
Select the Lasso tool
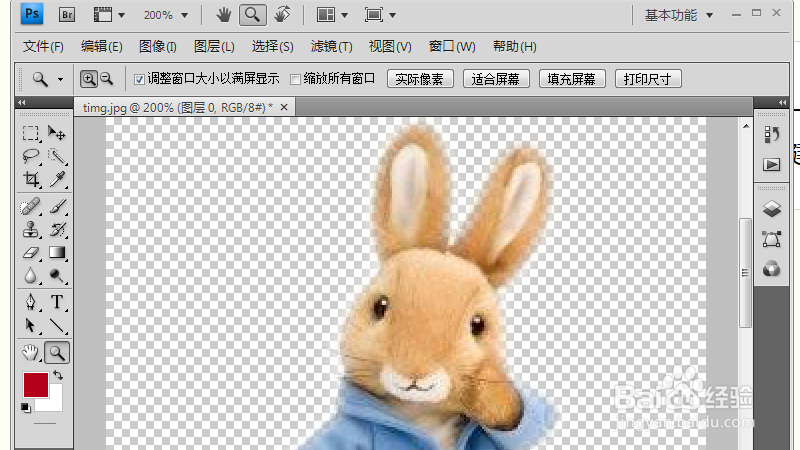point(31,156)
